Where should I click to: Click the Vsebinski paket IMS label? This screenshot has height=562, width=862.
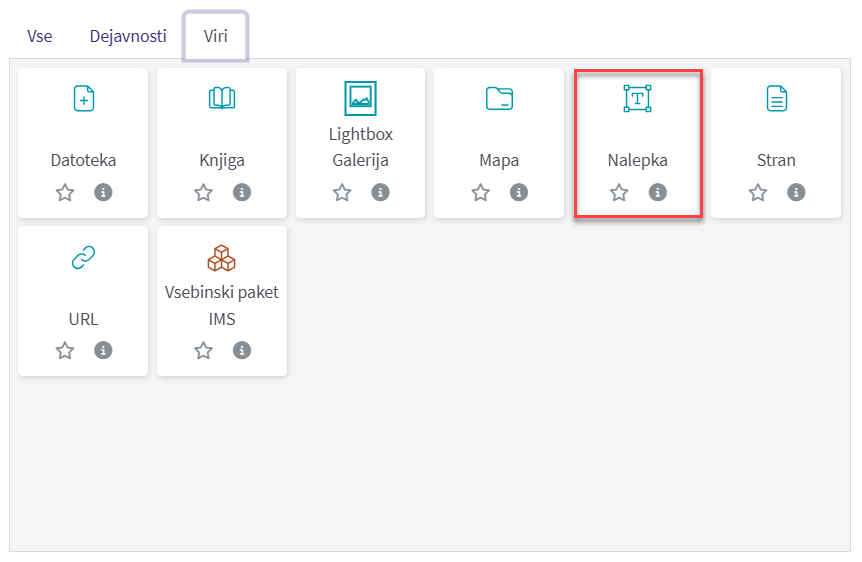(x=222, y=305)
